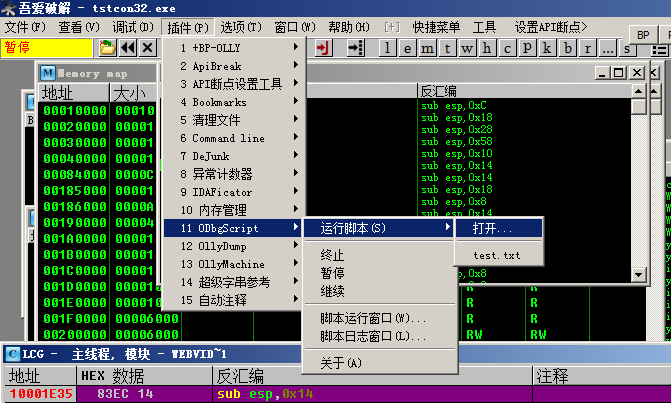The width and height of the screenshot is (671, 403).
Task: Select address 10001E35 in CPU pane
Action: coord(41,394)
